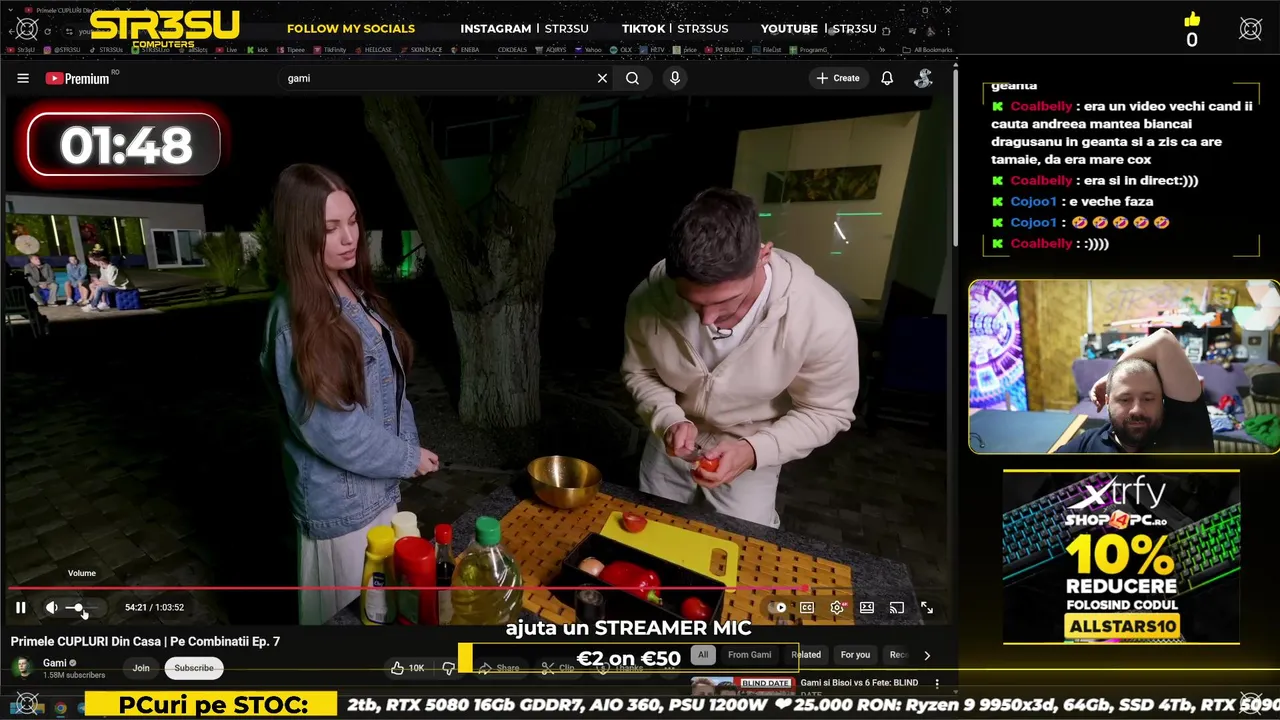Image resolution: width=1280 pixels, height=720 pixels.
Task: Select the For you chip
Action: (855, 655)
